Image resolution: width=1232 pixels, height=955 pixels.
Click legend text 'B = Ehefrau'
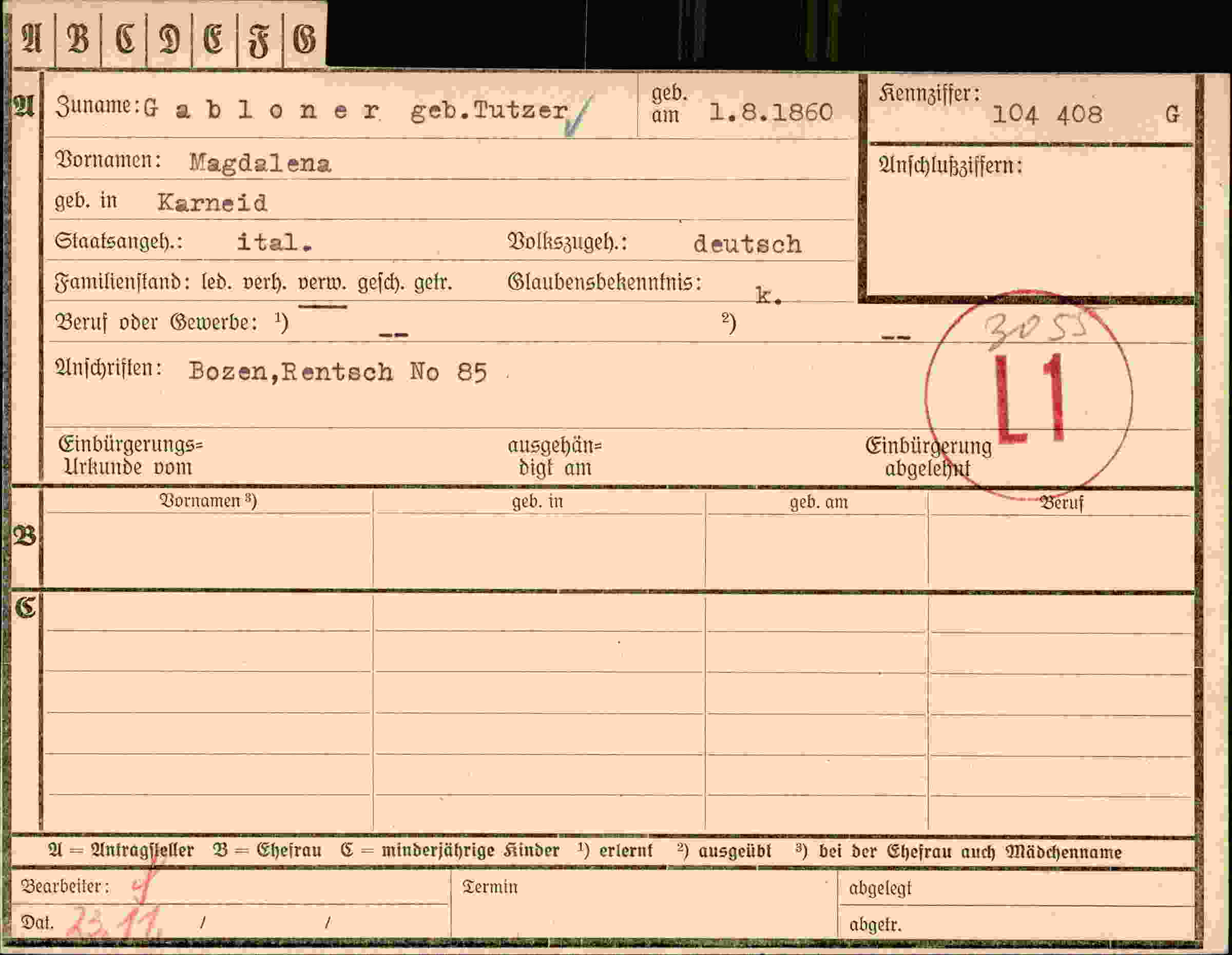tap(267, 850)
